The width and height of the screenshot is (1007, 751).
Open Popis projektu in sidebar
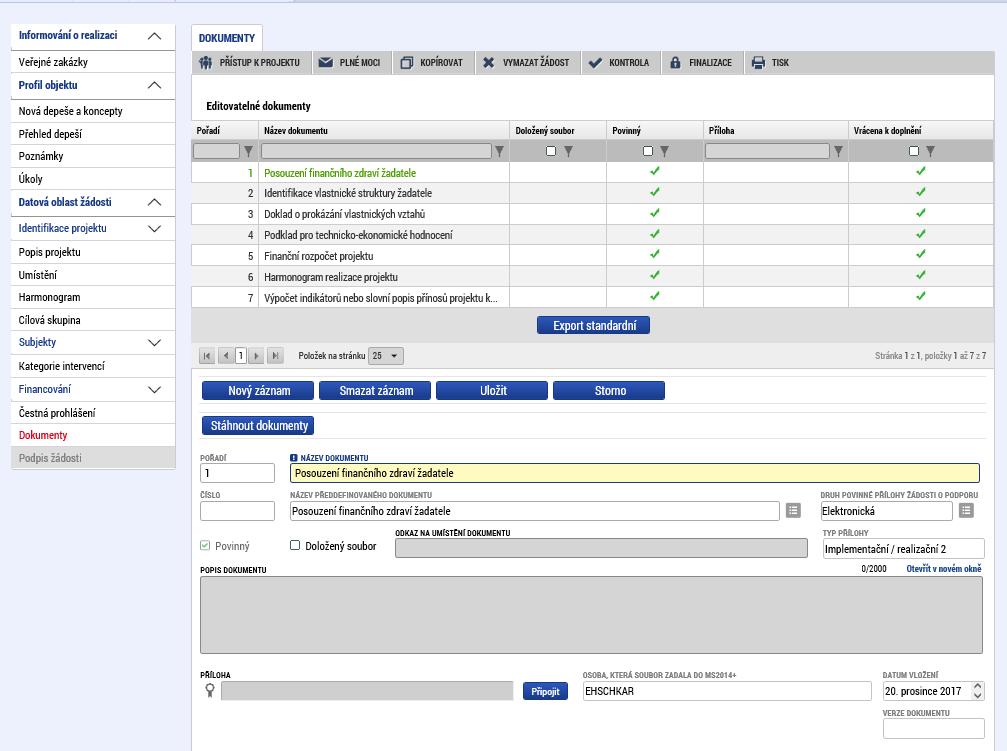93,252
